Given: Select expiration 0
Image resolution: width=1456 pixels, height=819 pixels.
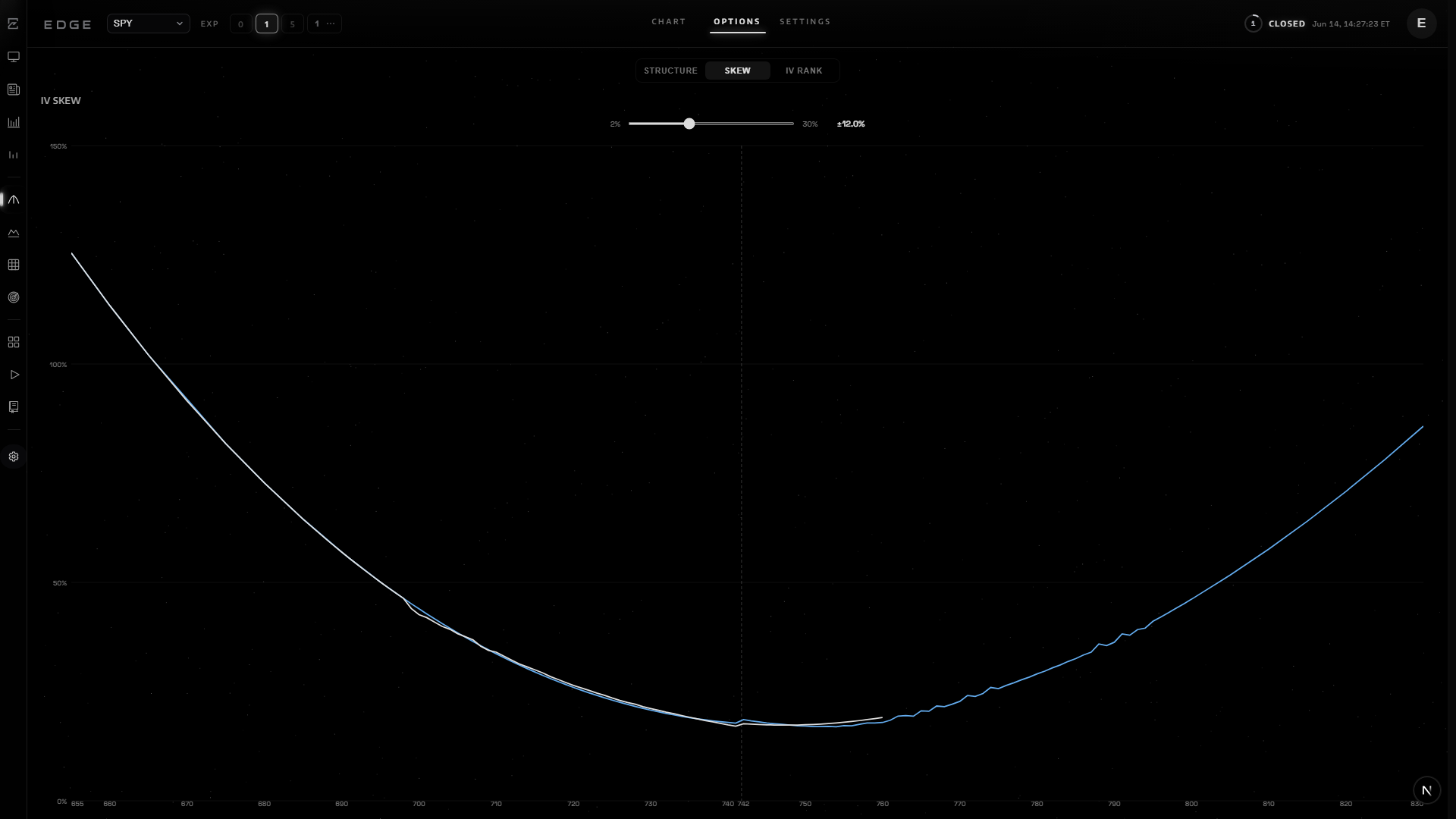Looking at the screenshot, I should 240,24.
